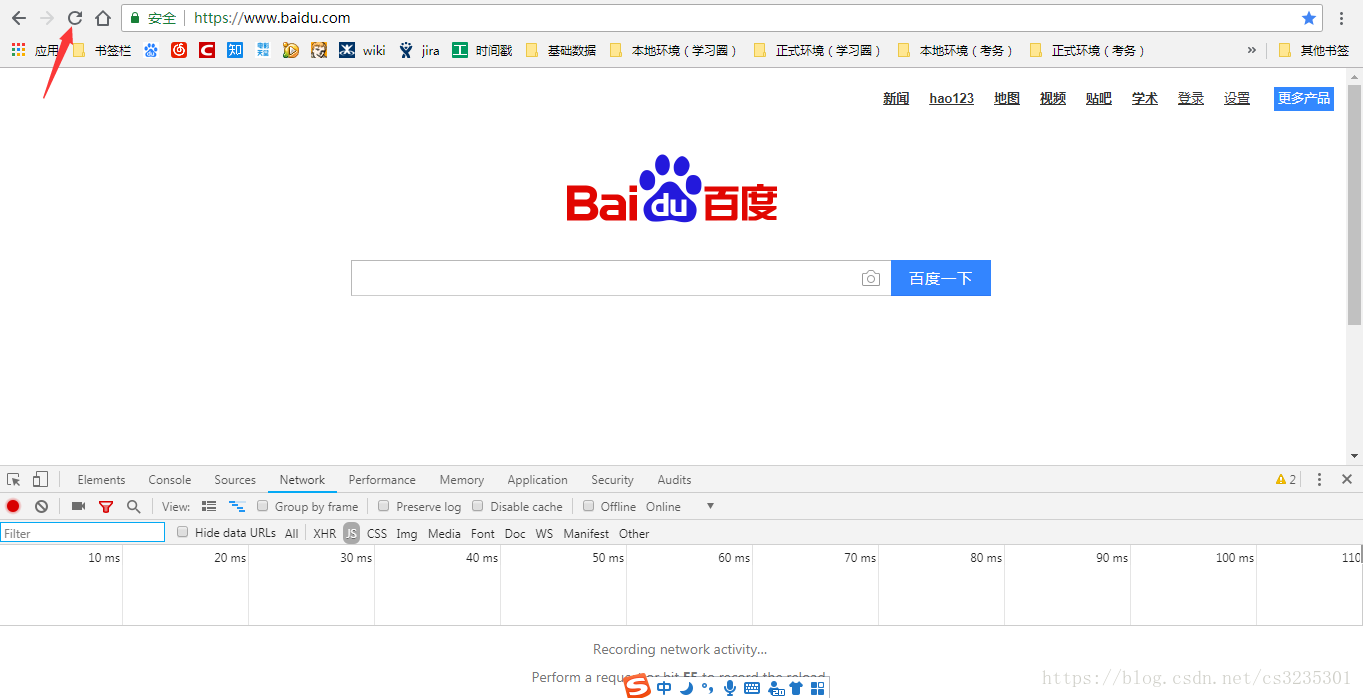Open the Application tab
The image size is (1363, 698).
(x=537, y=480)
